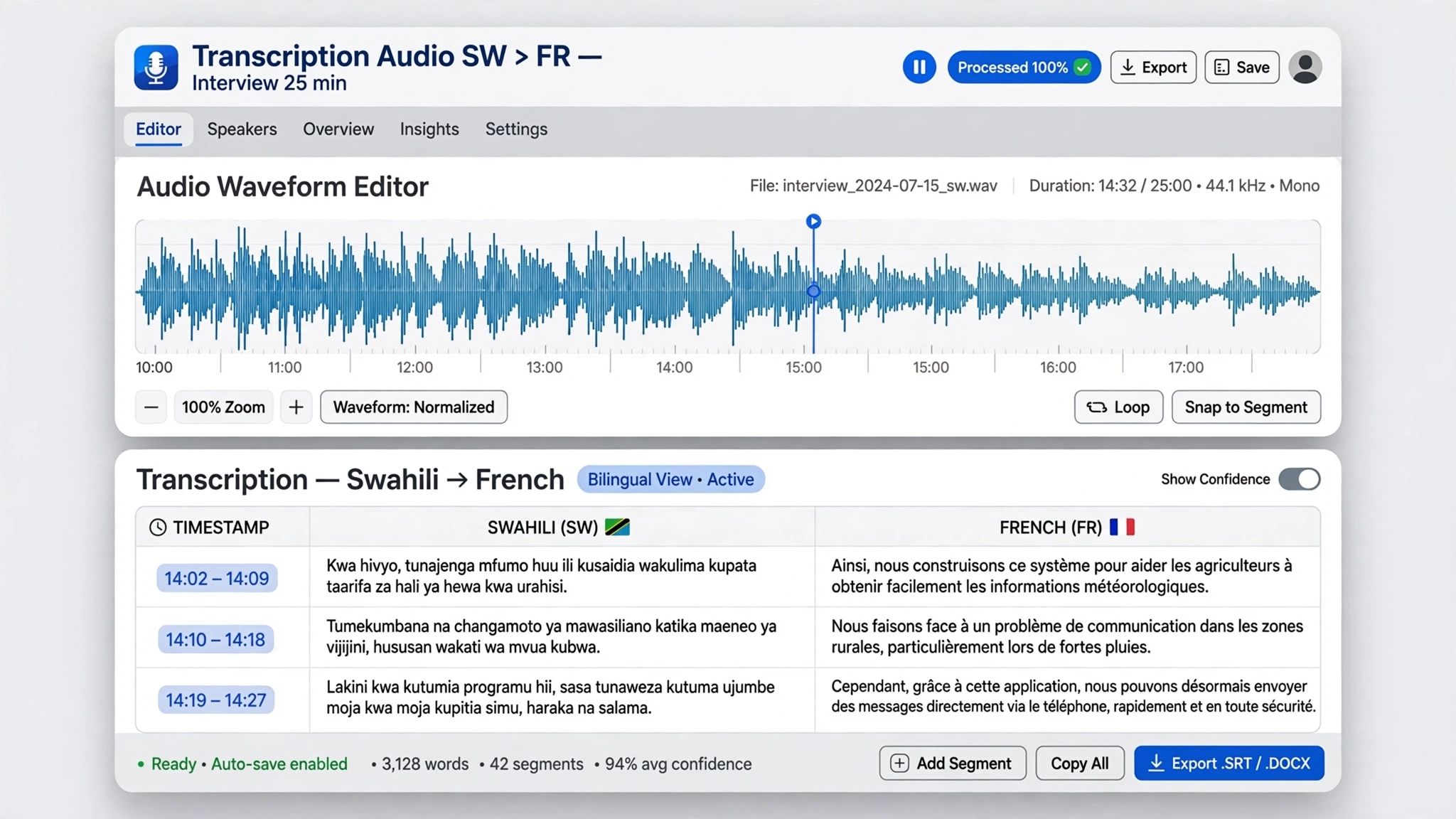Click Export .SRT / .DOCX button
Viewport: 1456px width, 819px height.
tap(1229, 764)
